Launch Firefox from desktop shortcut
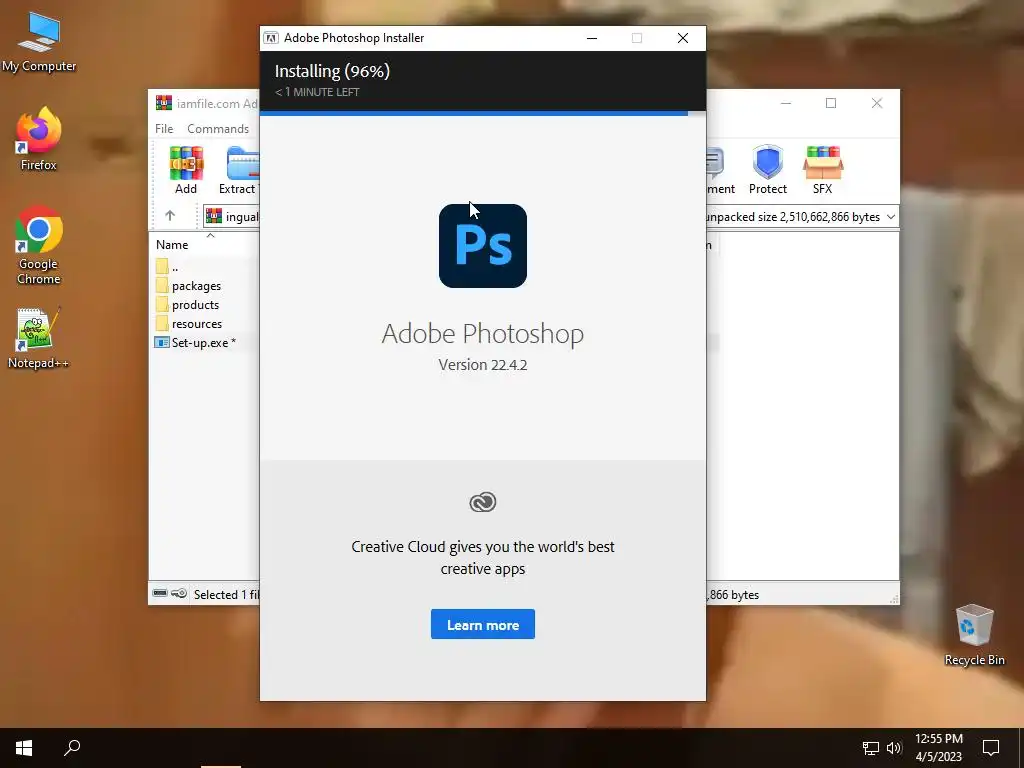1024x768 pixels. pos(39,138)
